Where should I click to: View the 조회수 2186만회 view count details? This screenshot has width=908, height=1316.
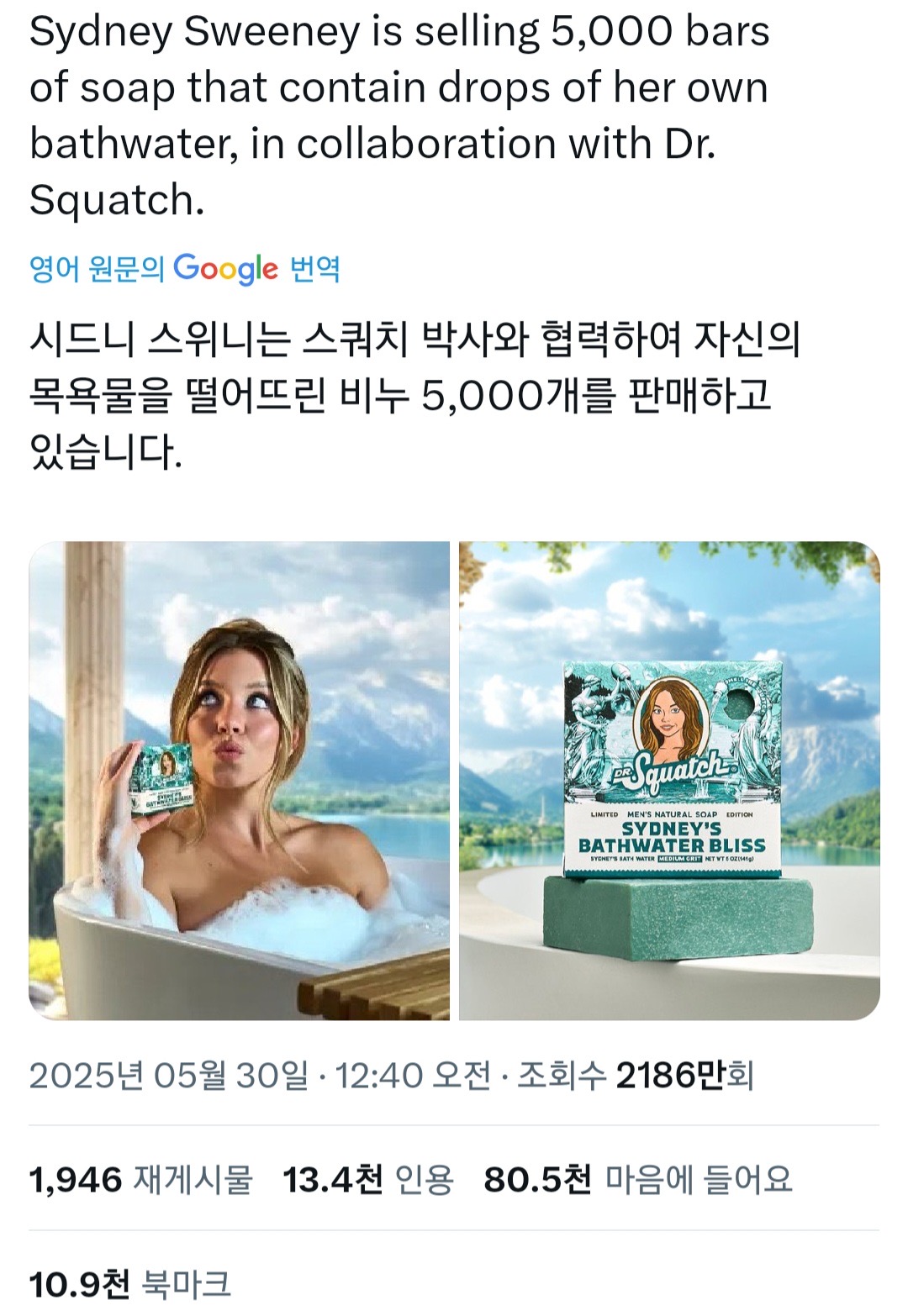[636, 1075]
